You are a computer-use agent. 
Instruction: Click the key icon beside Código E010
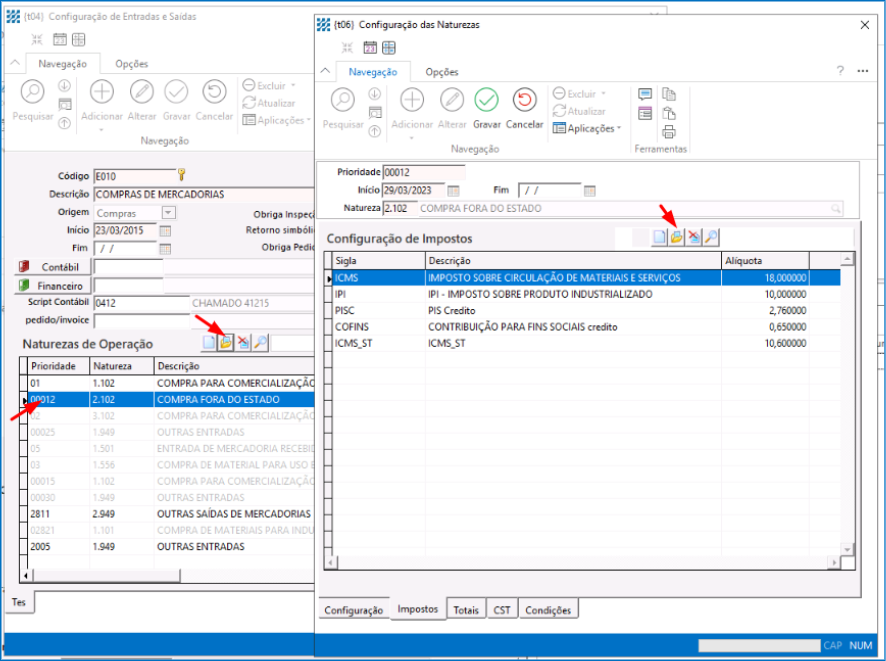181,175
